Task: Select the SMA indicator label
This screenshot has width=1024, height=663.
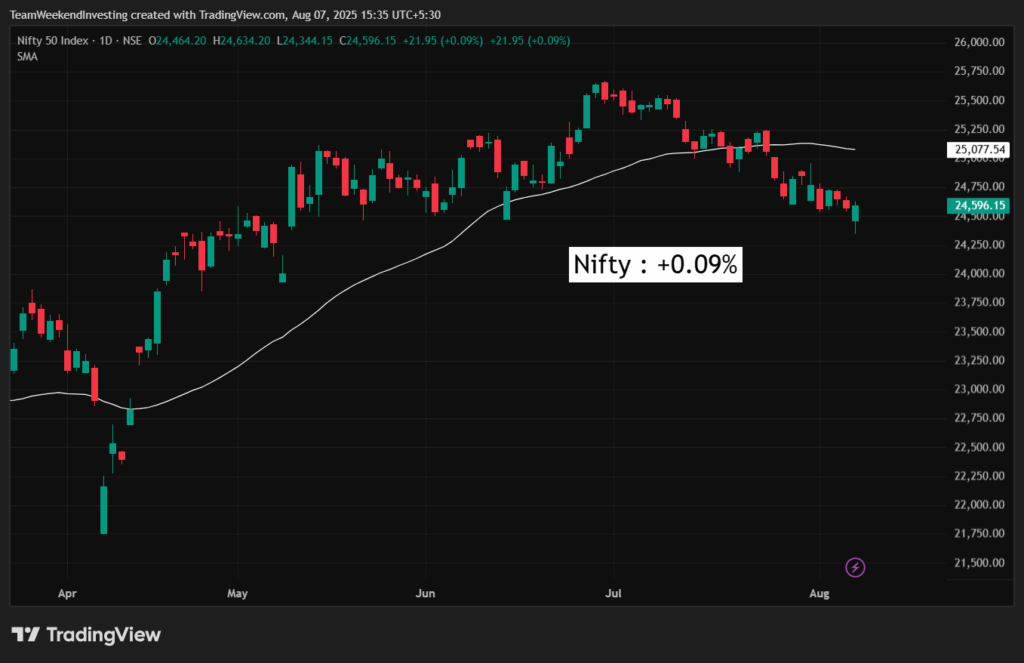Action: pyautogui.click(x=27, y=57)
